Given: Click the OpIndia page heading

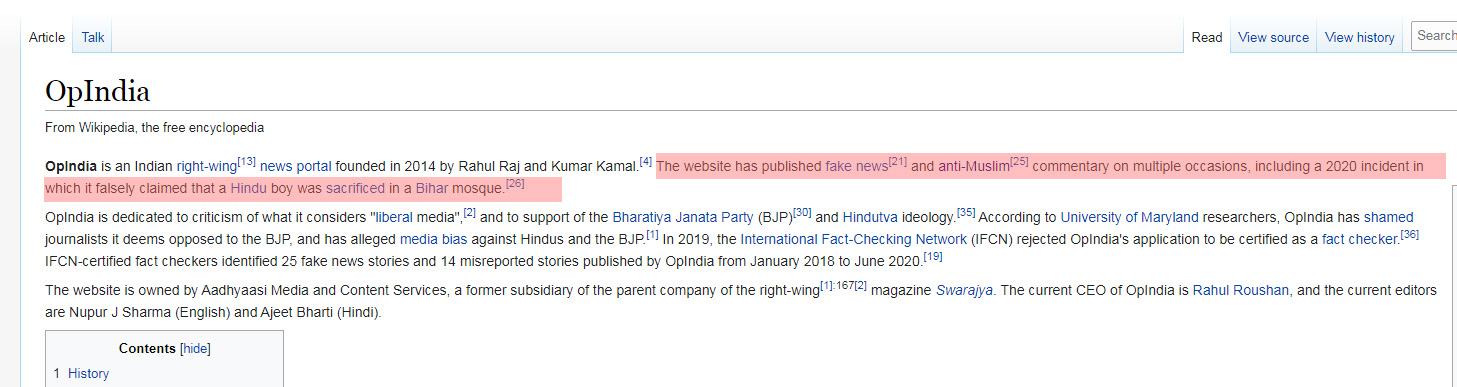Looking at the screenshot, I should (97, 92).
